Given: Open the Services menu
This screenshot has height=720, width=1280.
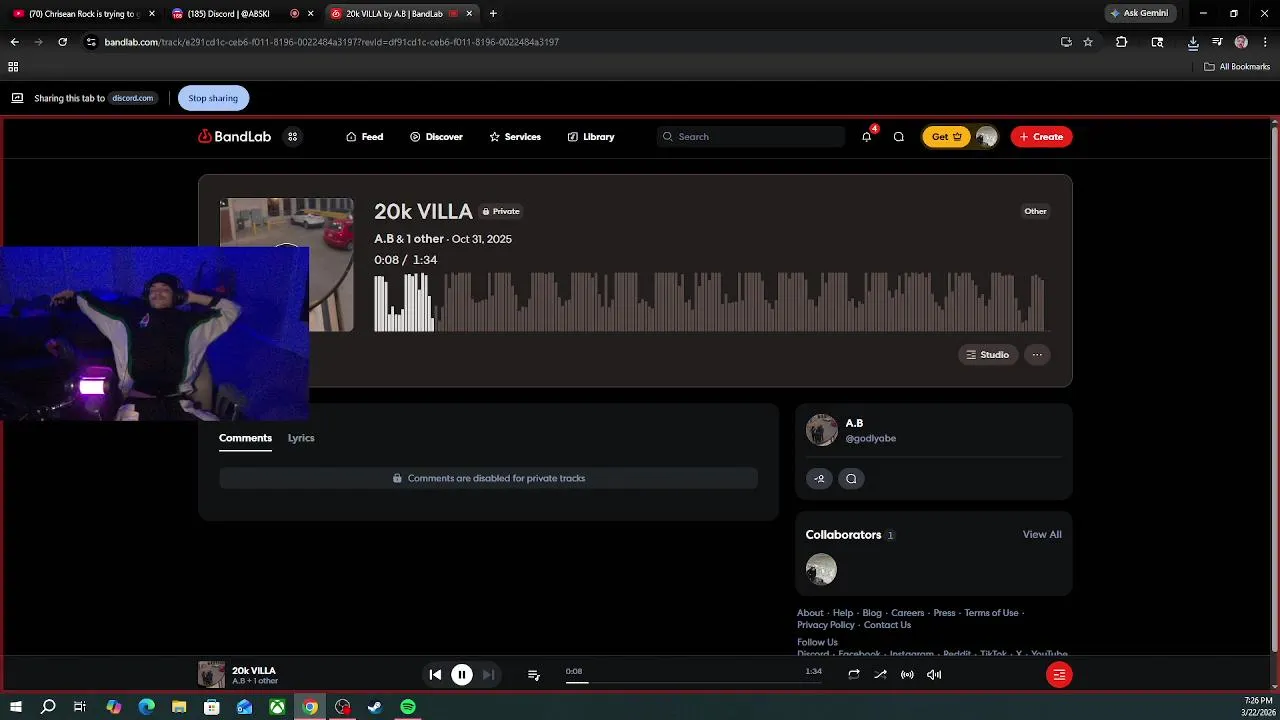Looking at the screenshot, I should click(x=515, y=137).
